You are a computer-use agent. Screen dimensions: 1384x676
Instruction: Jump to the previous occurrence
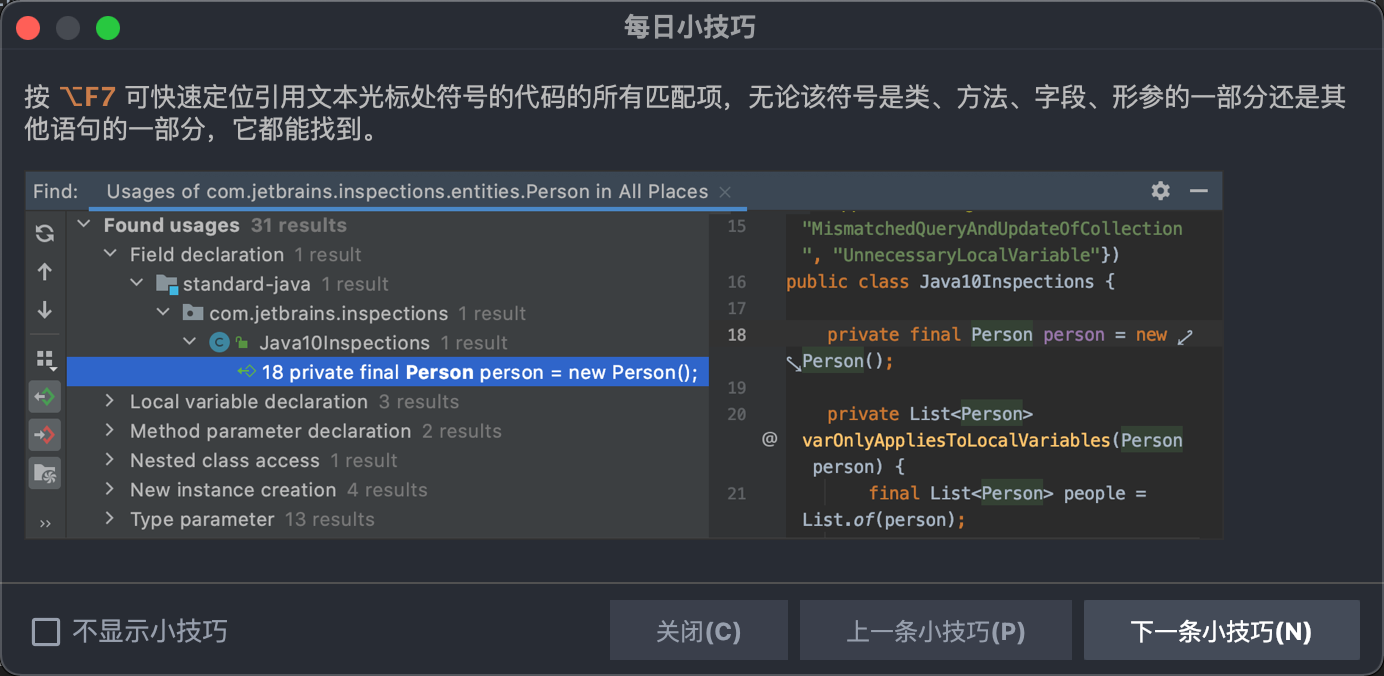44,271
